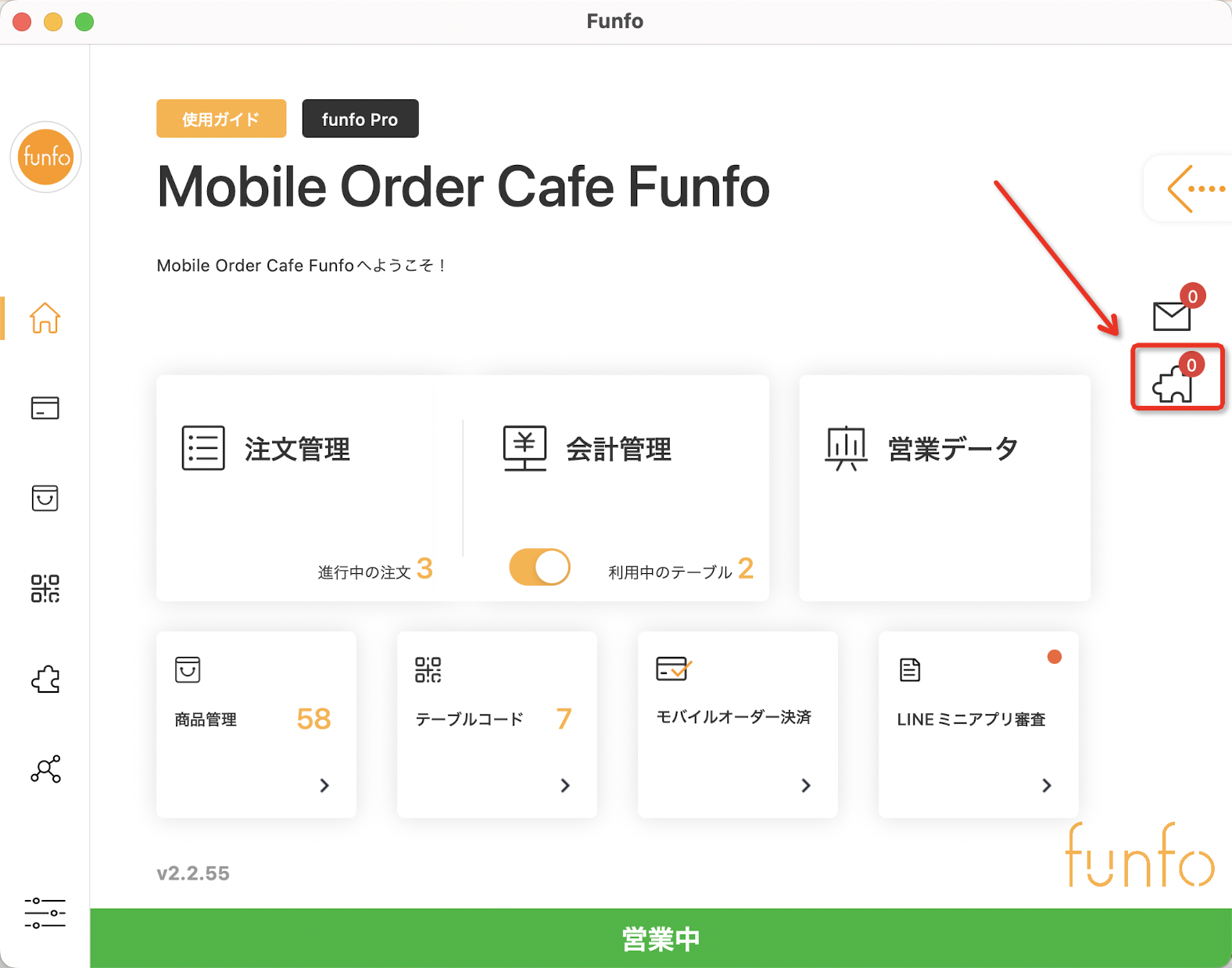Open settings sliders icon at the sidebar bottom
The height and width of the screenshot is (968, 1232).
point(45,913)
